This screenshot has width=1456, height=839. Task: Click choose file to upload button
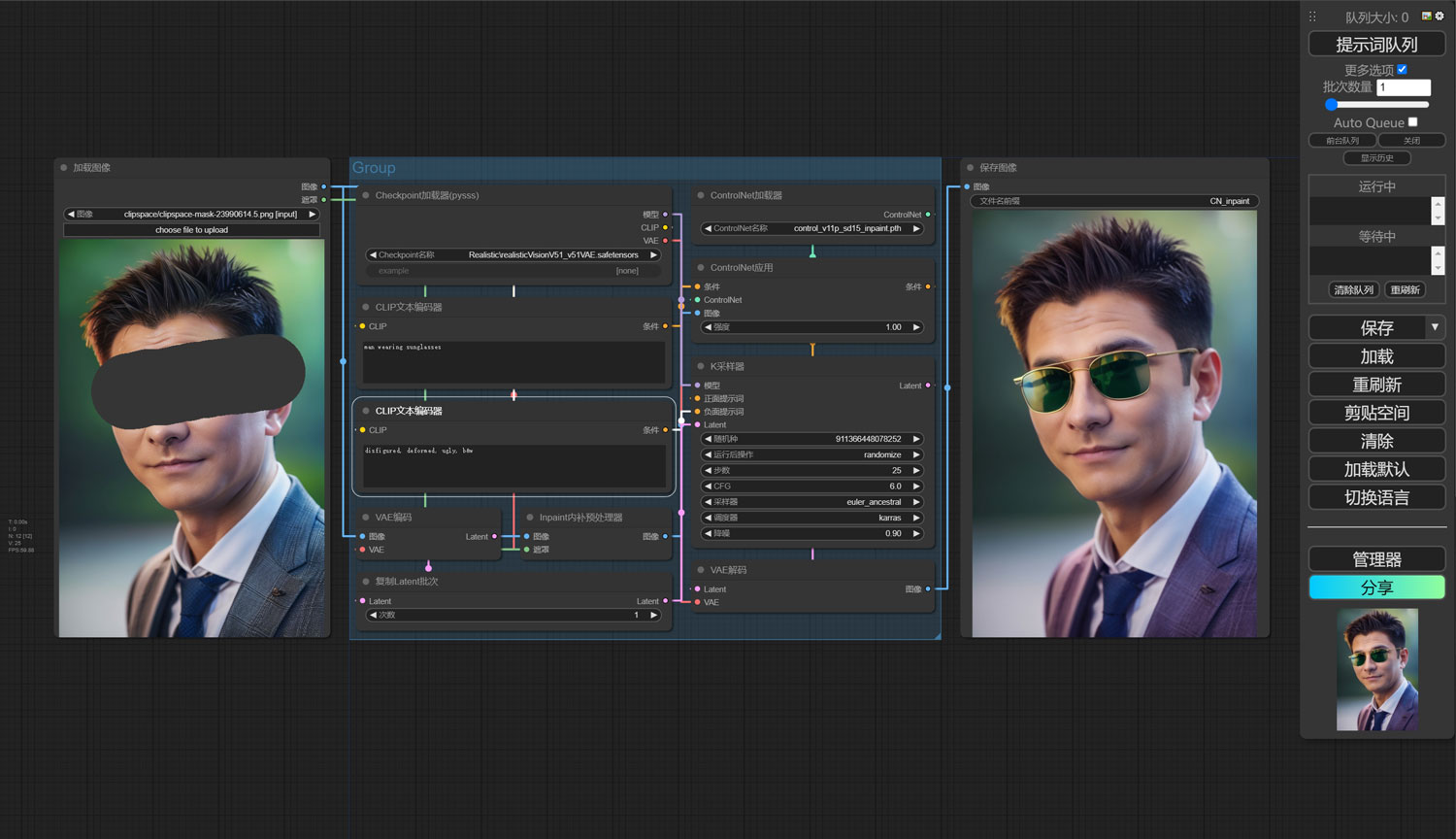191,230
